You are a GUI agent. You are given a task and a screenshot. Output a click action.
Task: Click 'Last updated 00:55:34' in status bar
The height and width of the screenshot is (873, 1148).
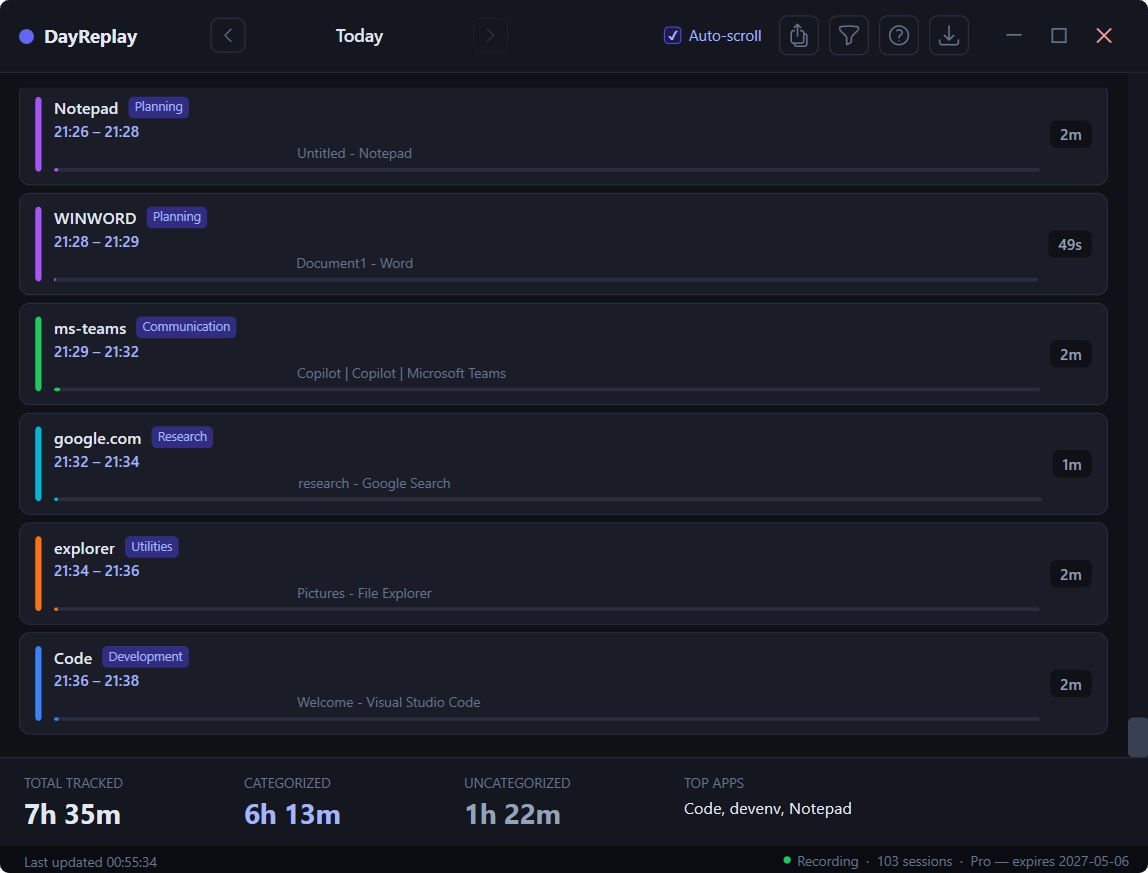pyautogui.click(x=90, y=862)
